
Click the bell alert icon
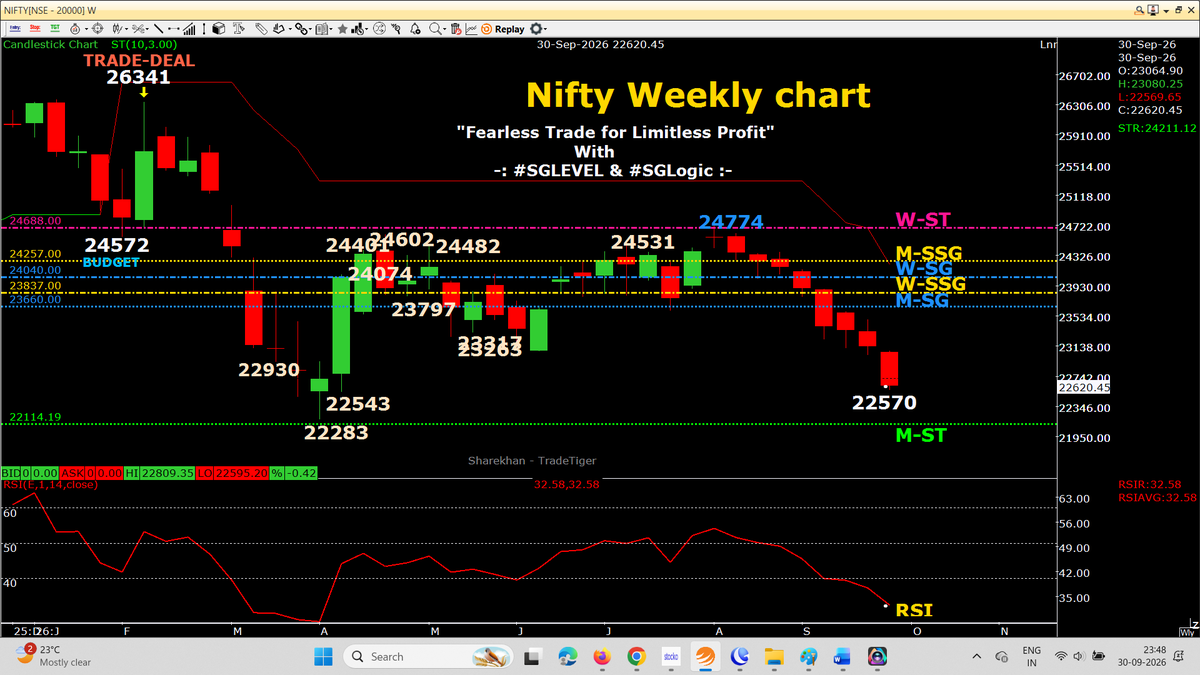[414, 29]
